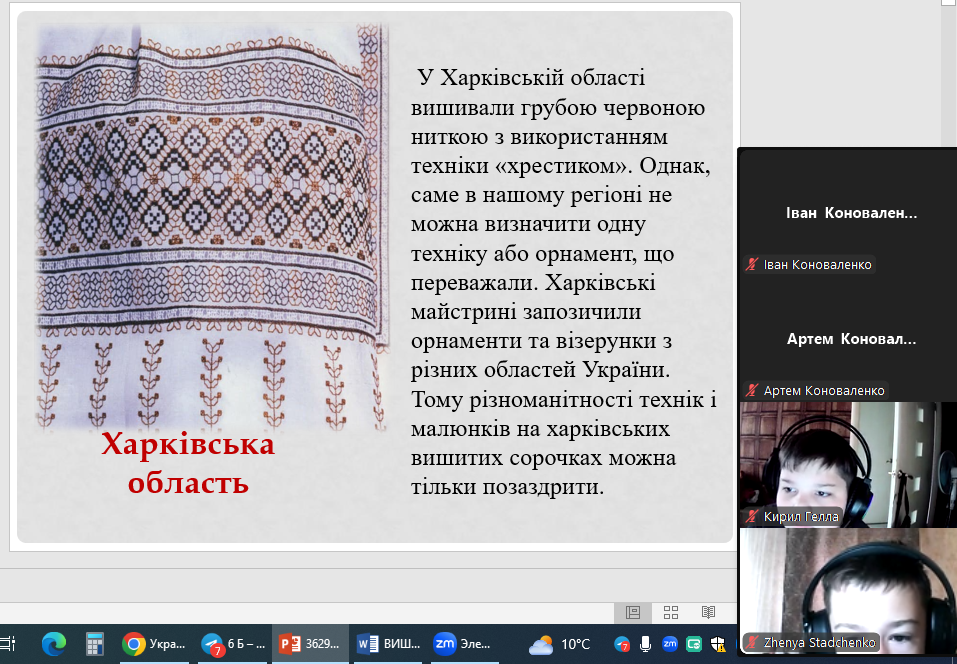Click the name label "Артем Коноваленко"
This screenshot has width=957, height=664.
(x=824, y=391)
